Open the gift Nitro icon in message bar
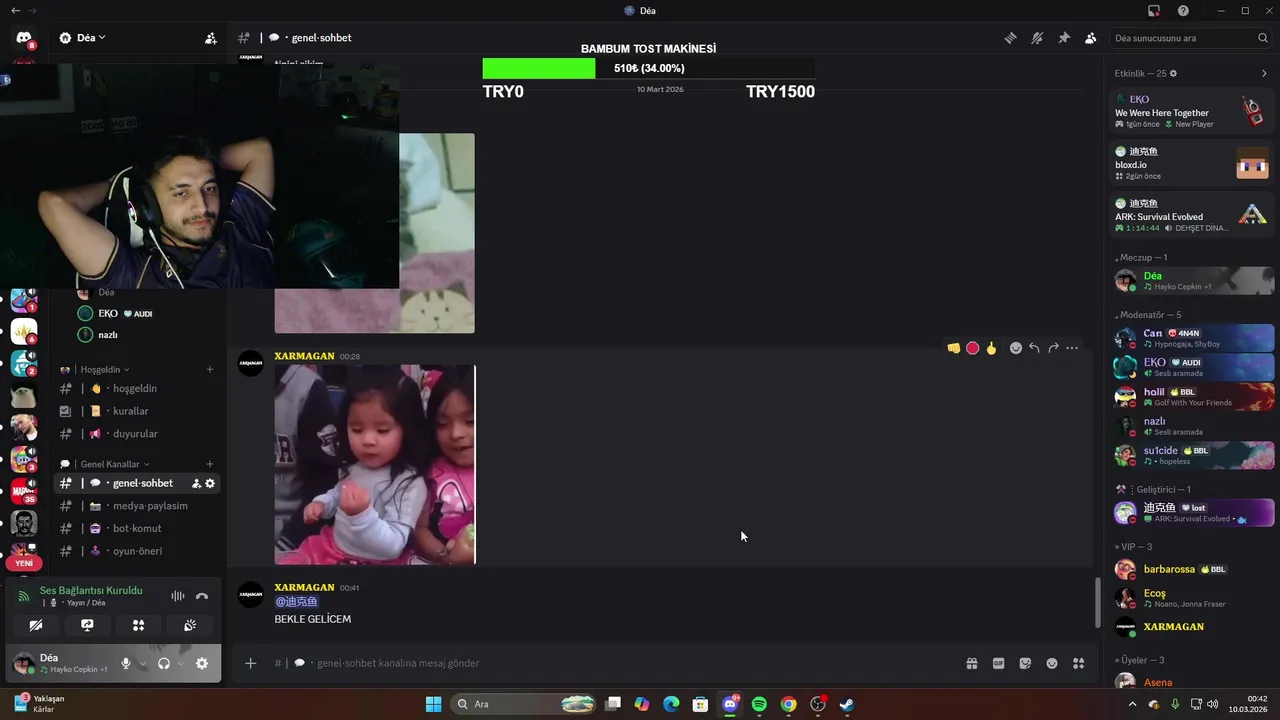 [x=971, y=663]
